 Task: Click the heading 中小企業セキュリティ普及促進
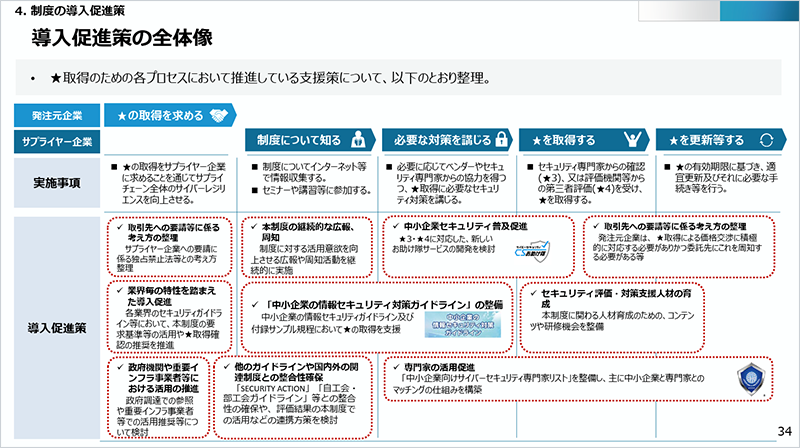point(465,226)
